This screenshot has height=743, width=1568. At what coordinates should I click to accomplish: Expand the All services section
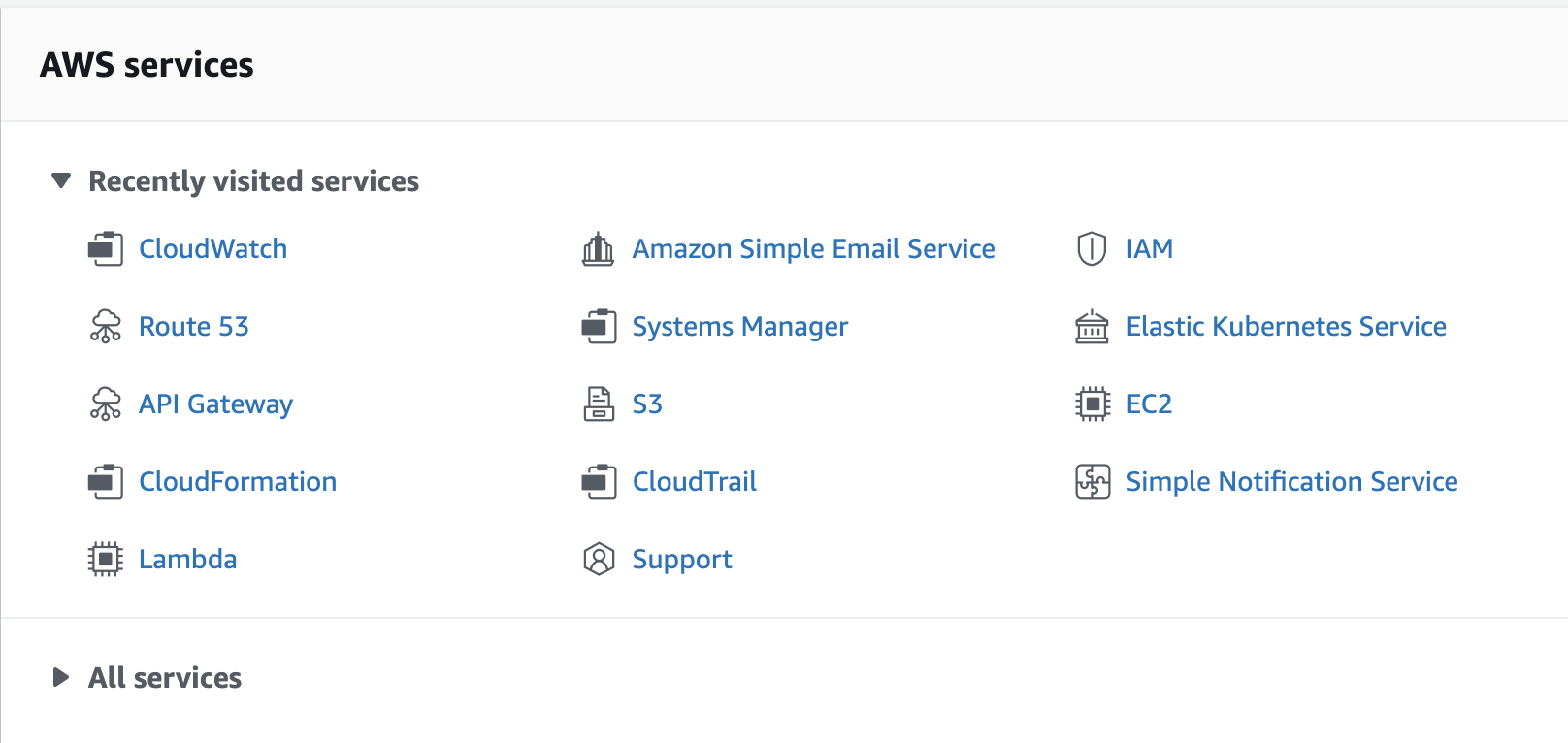click(x=61, y=677)
